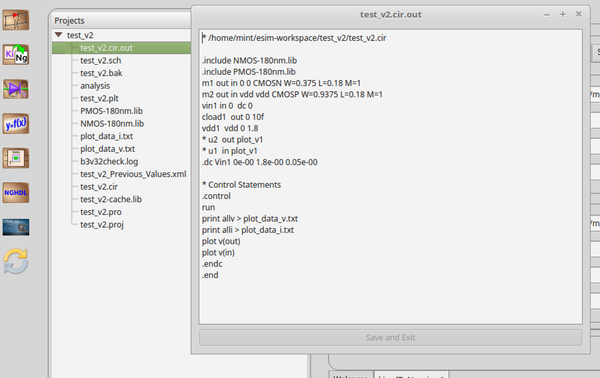Select test_v2.sch file

[x=101, y=60]
